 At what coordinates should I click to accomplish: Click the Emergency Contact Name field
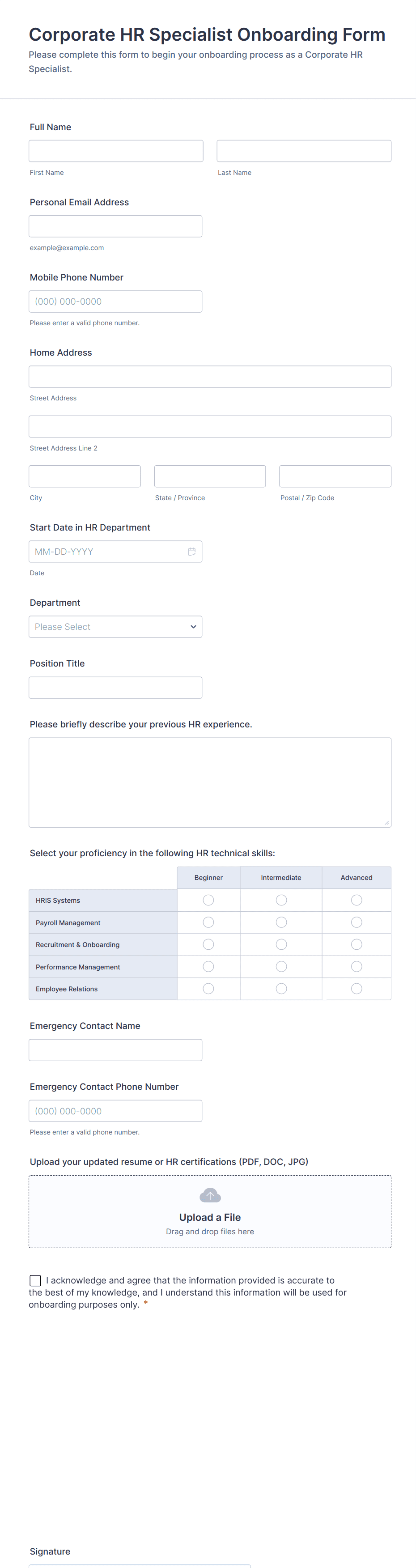(x=115, y=1050)
